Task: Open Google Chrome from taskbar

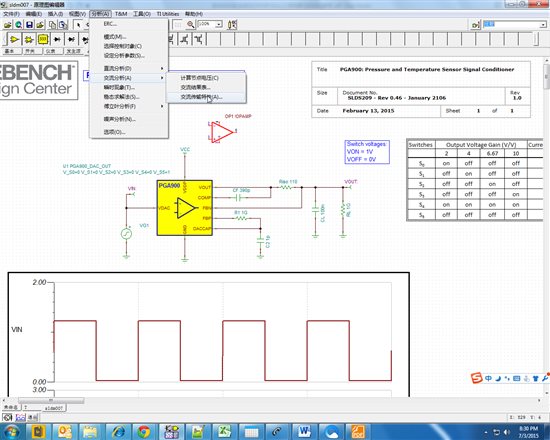Action: [143, 432]
